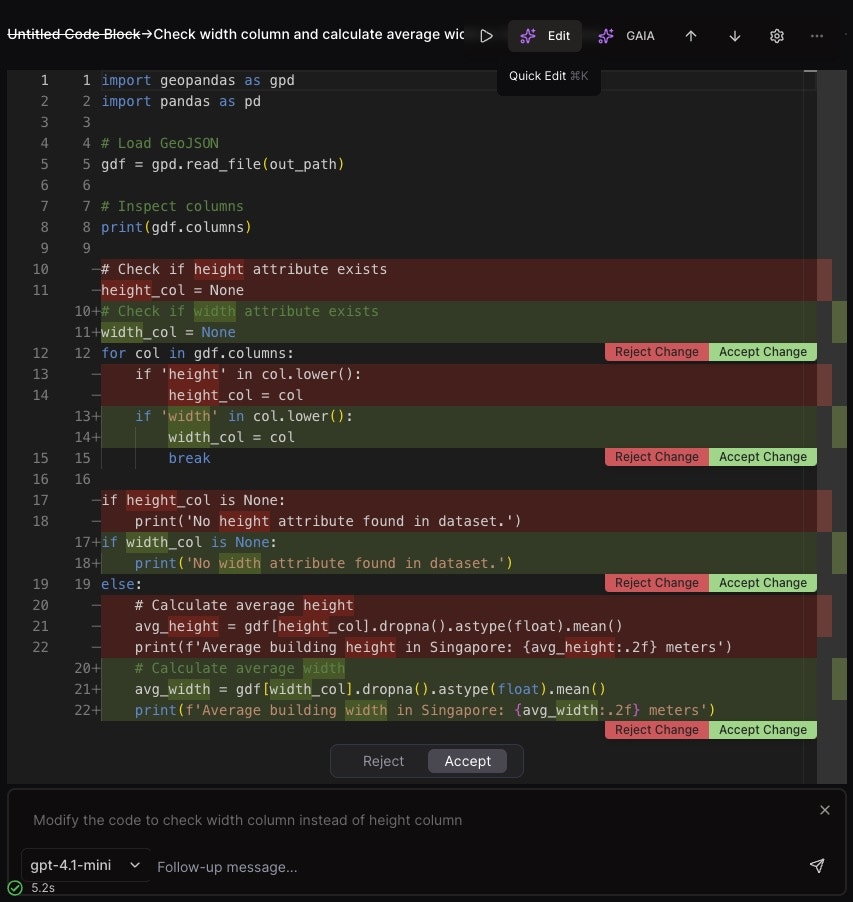
Task: Click added line starting 'avg_width = gdf[width_col]'
Action: 370,689
